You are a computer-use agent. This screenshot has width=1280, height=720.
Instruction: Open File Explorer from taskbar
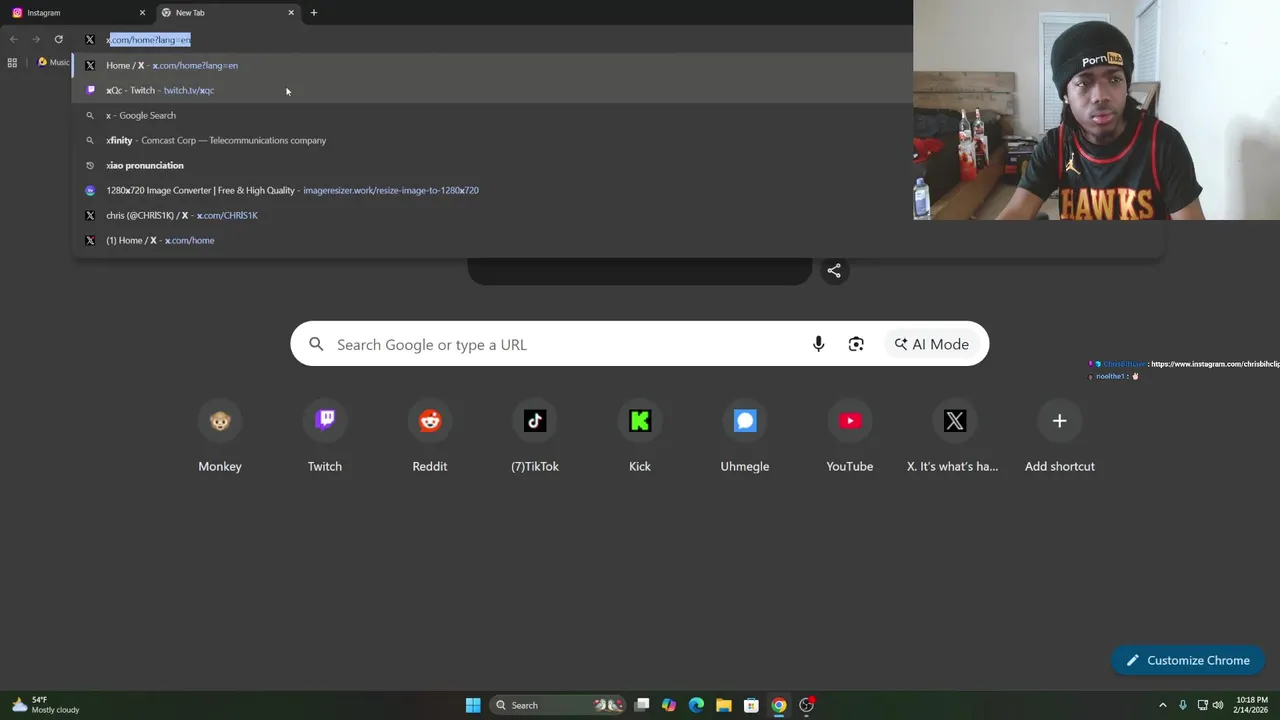724,705
